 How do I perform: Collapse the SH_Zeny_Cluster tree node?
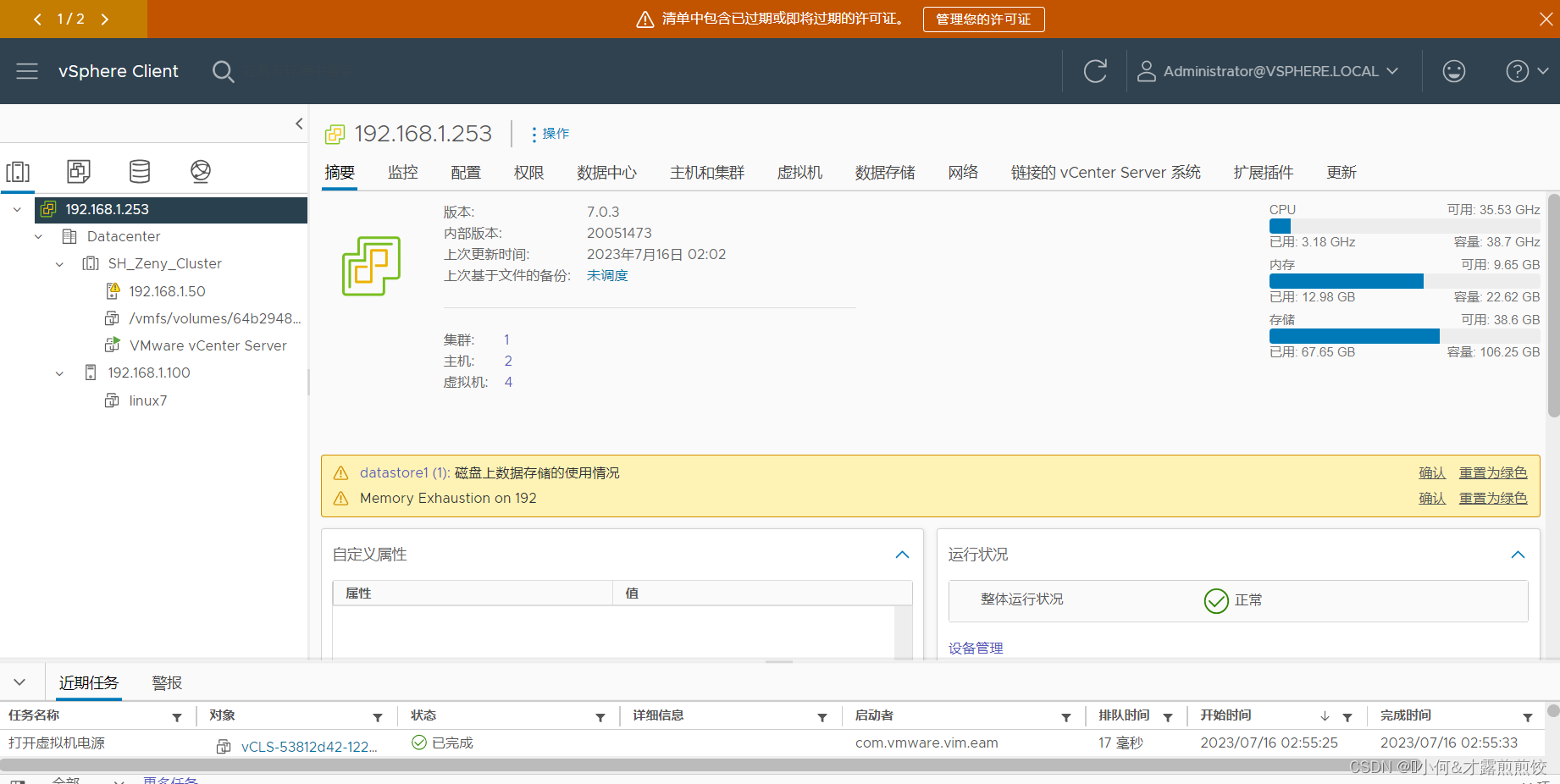click(x=59, y=264)
